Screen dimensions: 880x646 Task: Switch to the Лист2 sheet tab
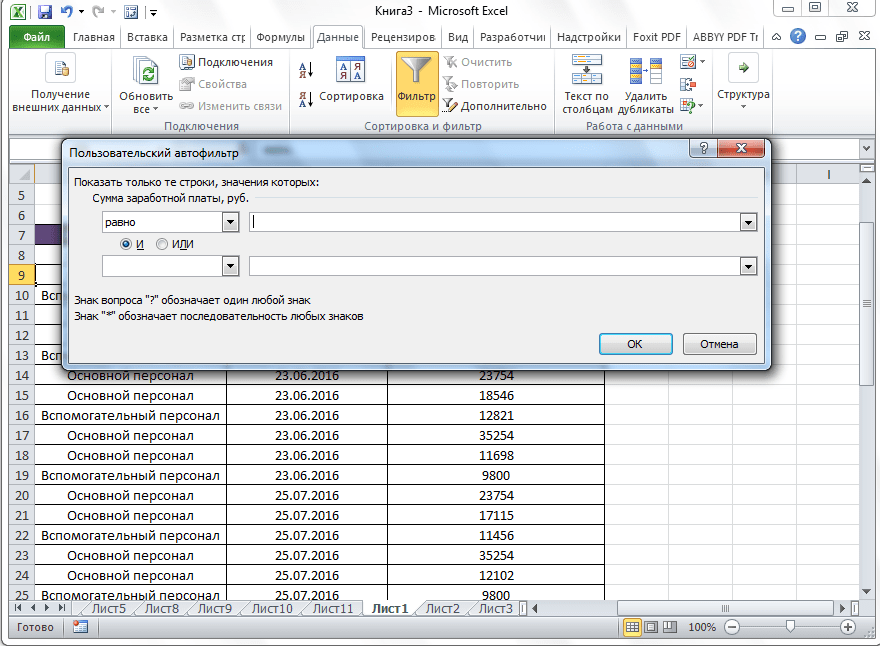(442, 608)
